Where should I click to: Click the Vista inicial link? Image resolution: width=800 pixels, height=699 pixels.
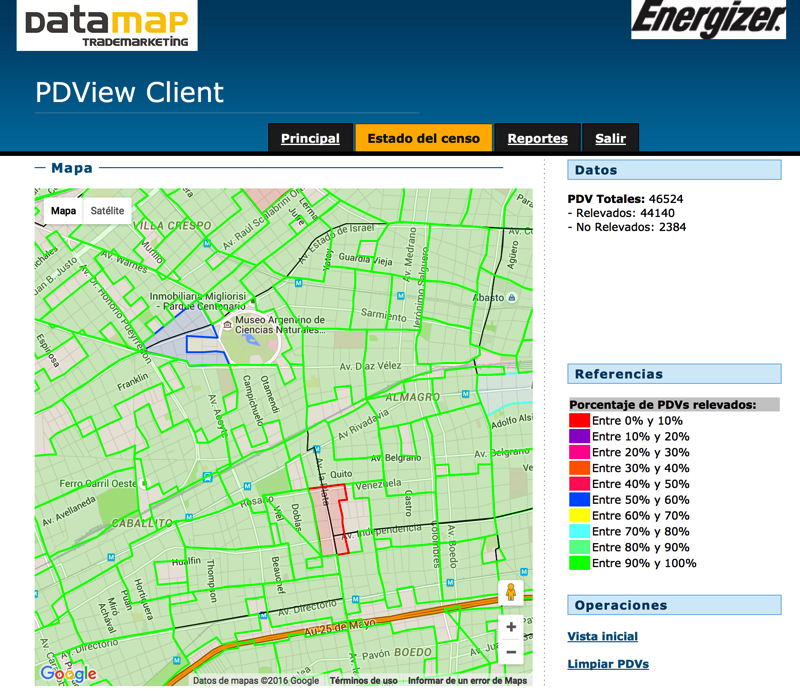pyautogui.click(x=602, y=636)
